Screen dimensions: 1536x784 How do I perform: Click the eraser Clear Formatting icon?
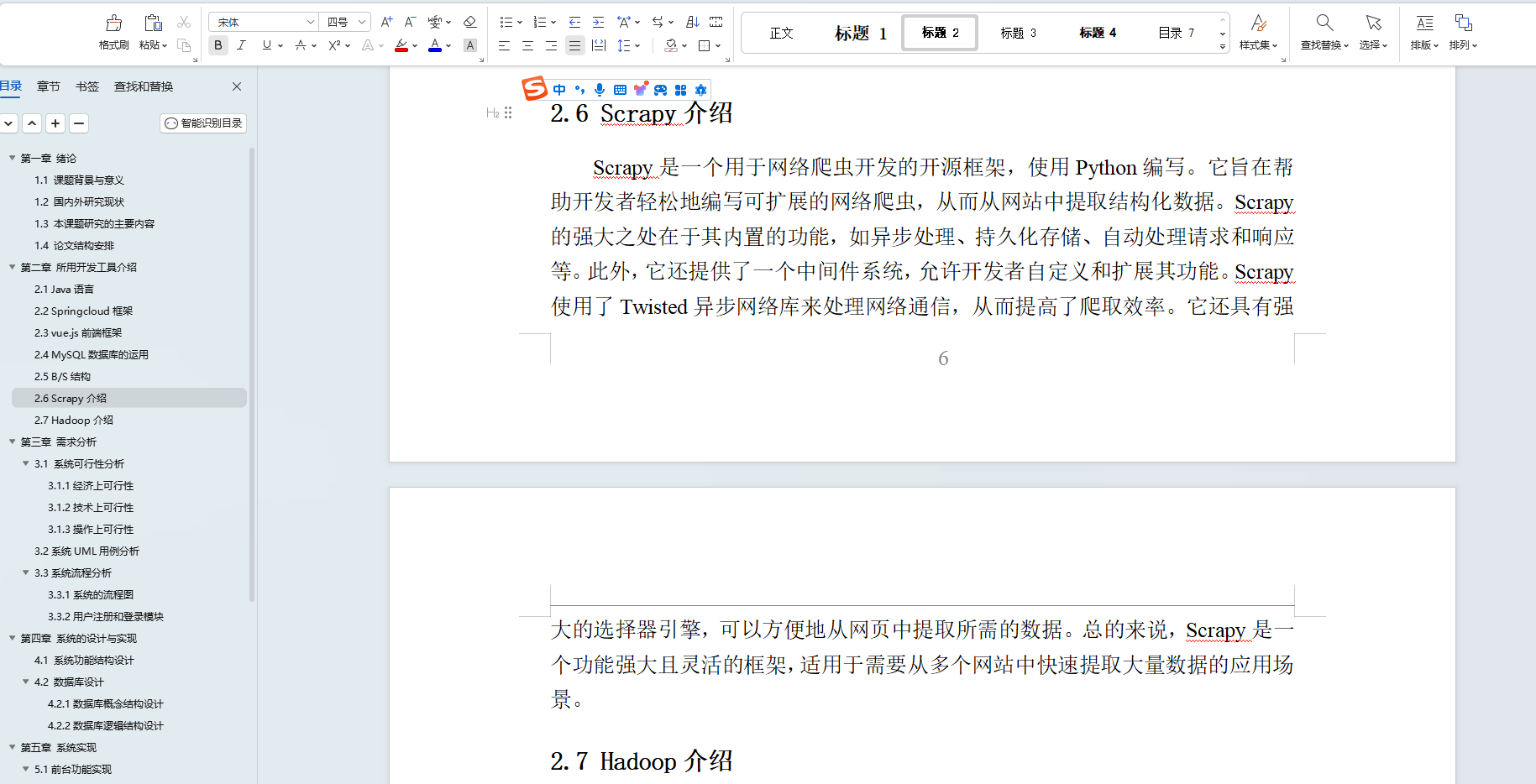pyautogui.click(x=470, y=22)
